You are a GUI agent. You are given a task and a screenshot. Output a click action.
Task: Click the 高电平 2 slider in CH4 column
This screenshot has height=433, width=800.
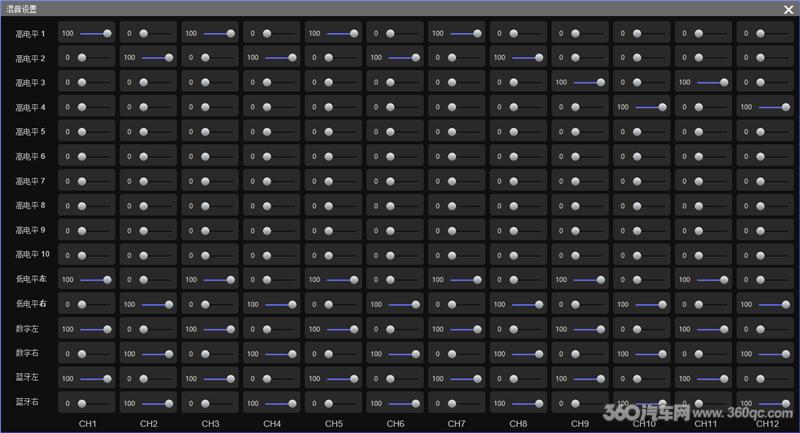(281, 58)
